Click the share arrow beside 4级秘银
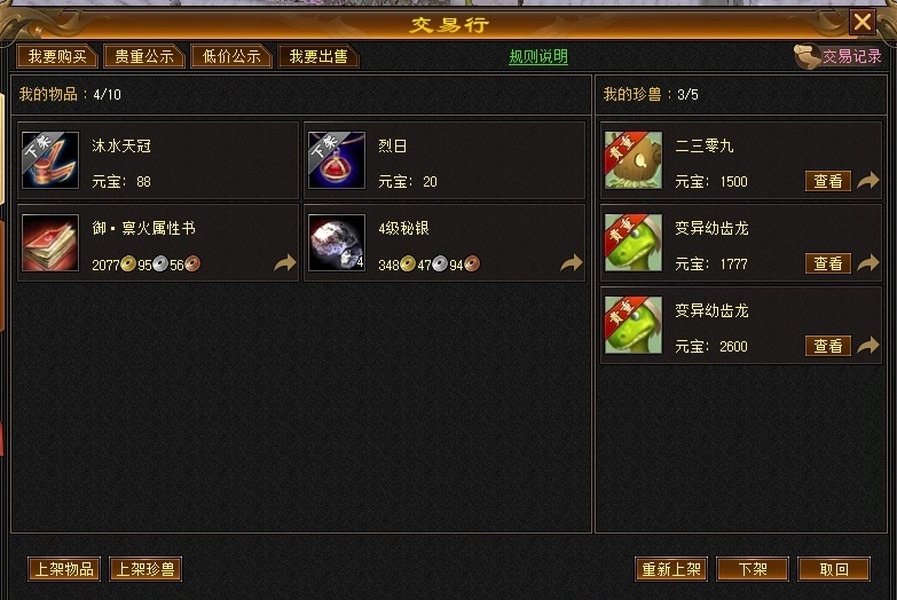 pos(571,263)
